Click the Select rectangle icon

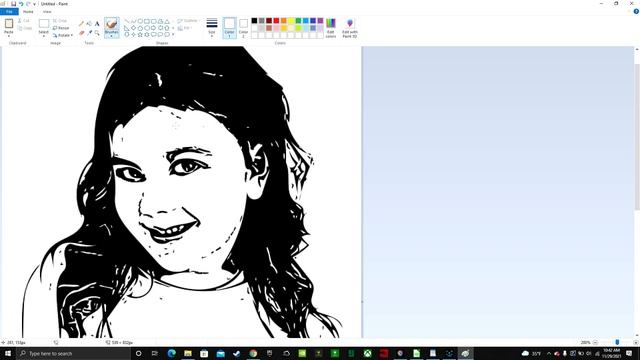(44, 24)
